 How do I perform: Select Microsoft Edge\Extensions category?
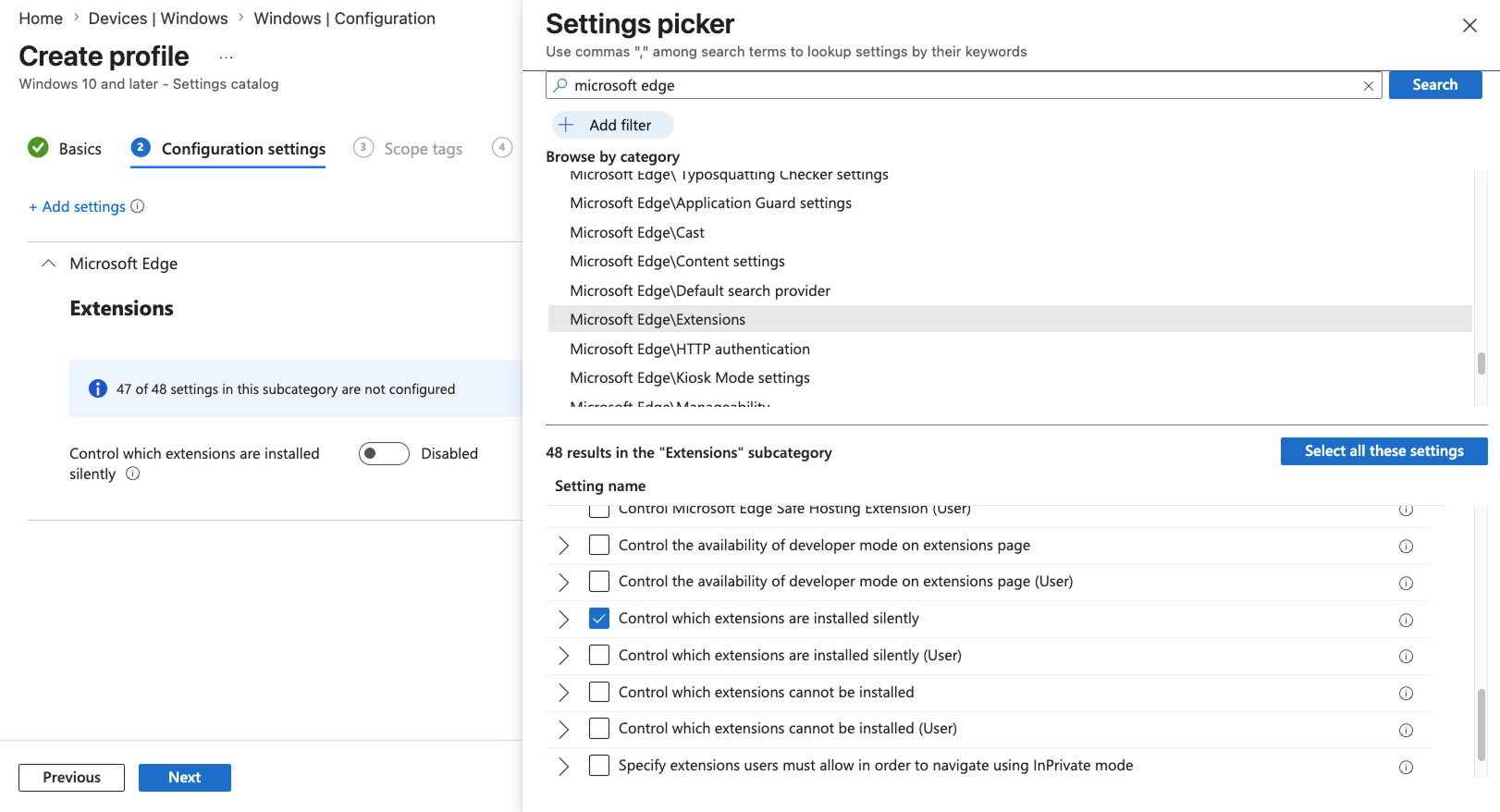point(1010,319)
